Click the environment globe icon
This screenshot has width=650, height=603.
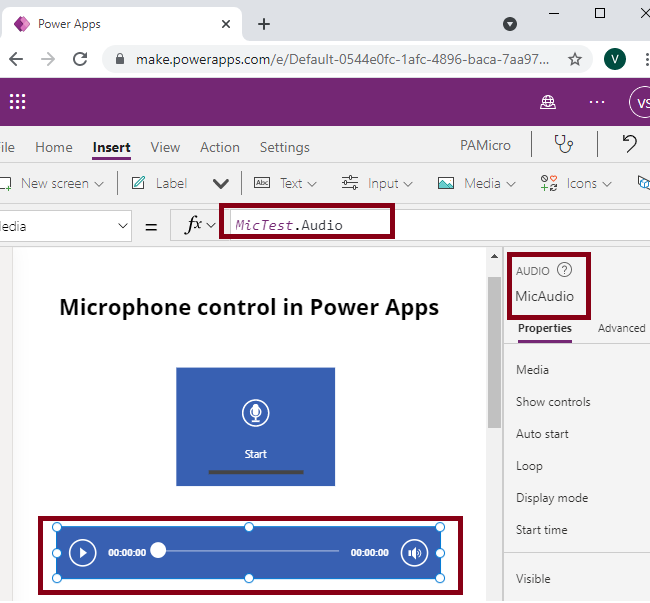point(548,102)
